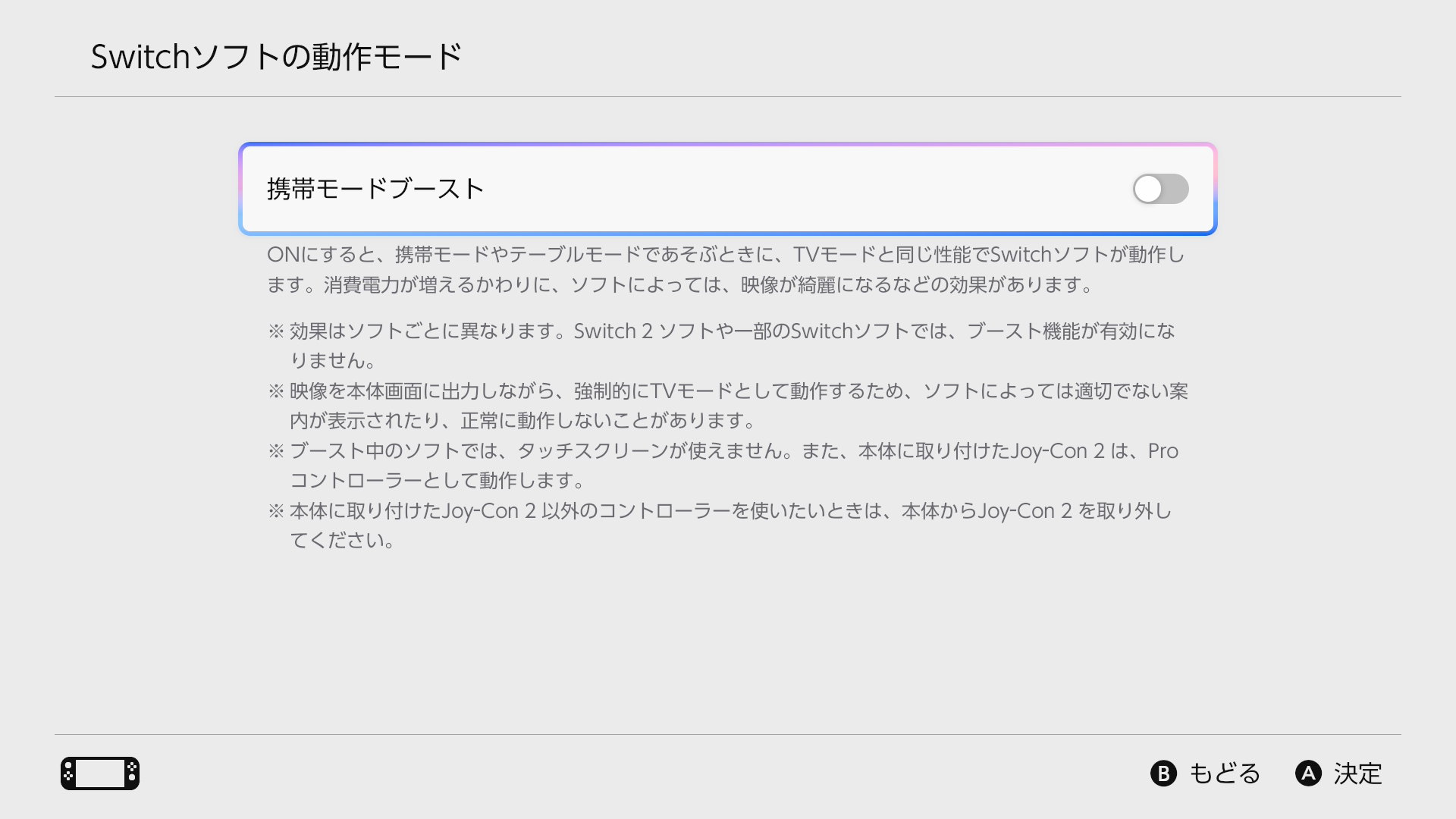
Task: Click the Switchソフトの動作モード page title
Action: click(x=276, y=57)
